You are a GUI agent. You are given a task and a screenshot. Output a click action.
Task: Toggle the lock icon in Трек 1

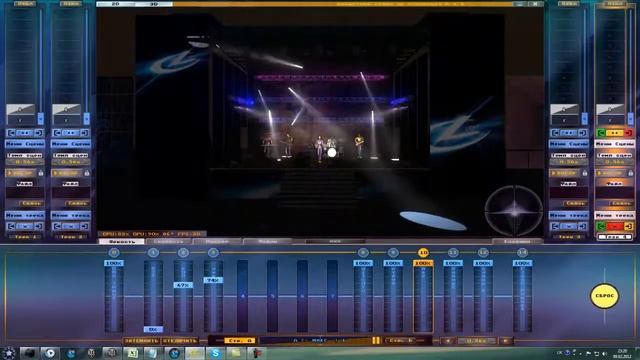(41, 173)
